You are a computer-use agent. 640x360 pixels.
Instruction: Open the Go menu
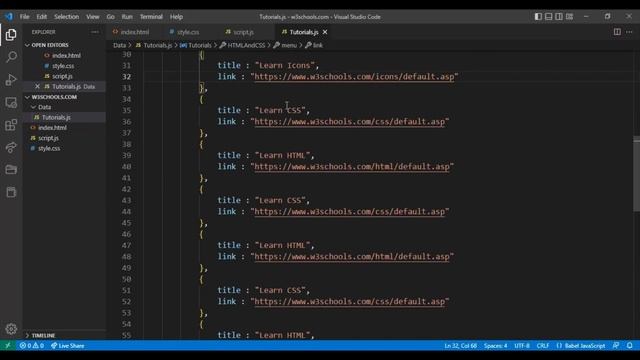tap(111, 17)
